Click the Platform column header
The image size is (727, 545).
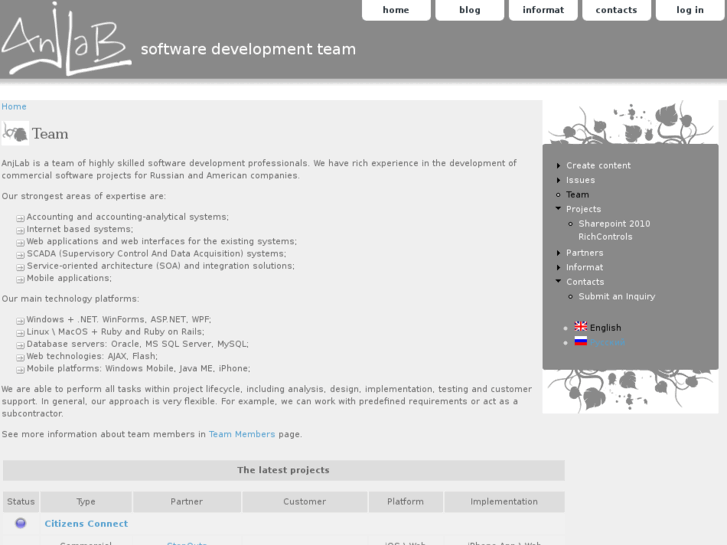[x=406, y=501]
